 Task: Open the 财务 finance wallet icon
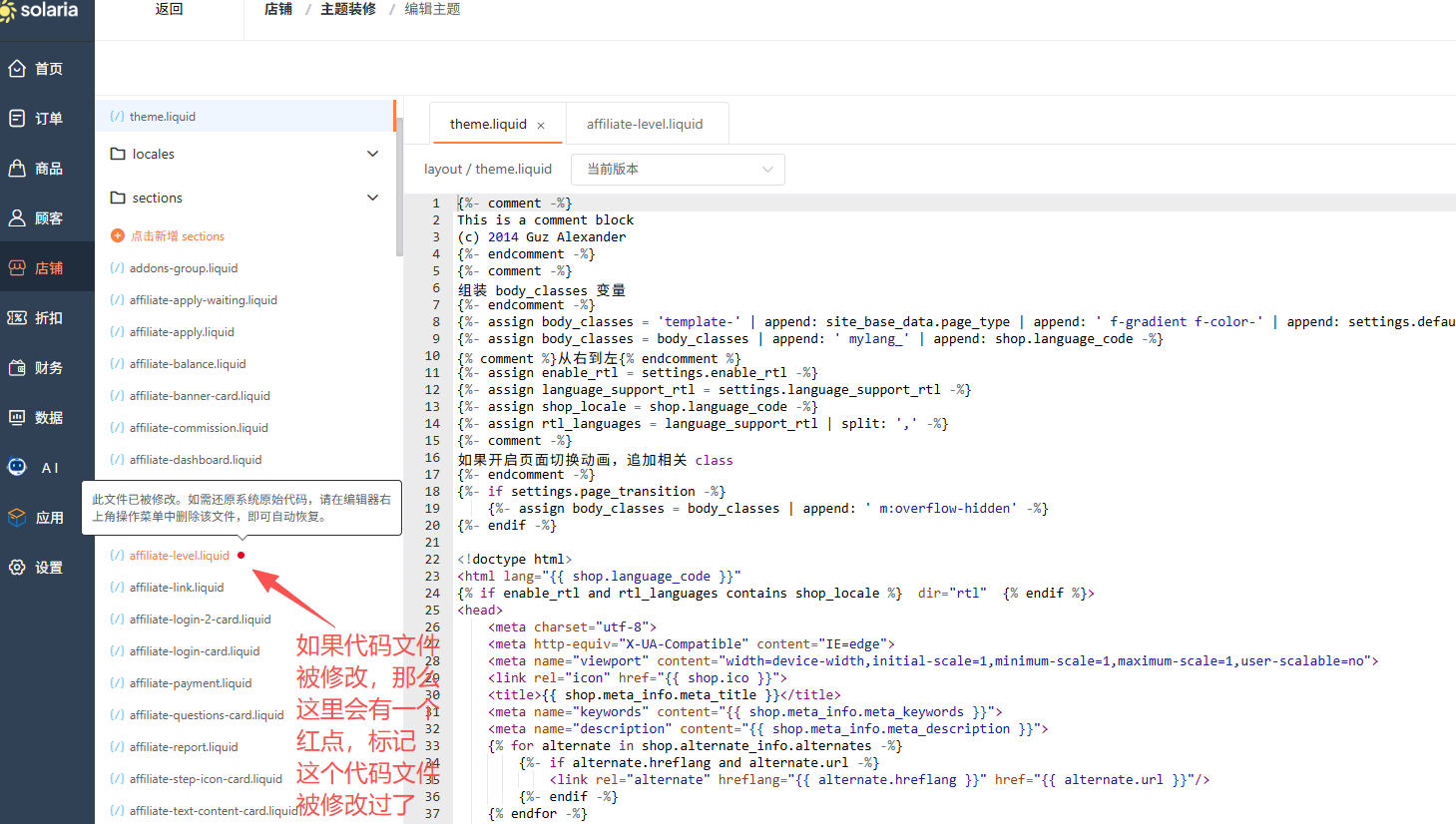click(x=17, y=368)
